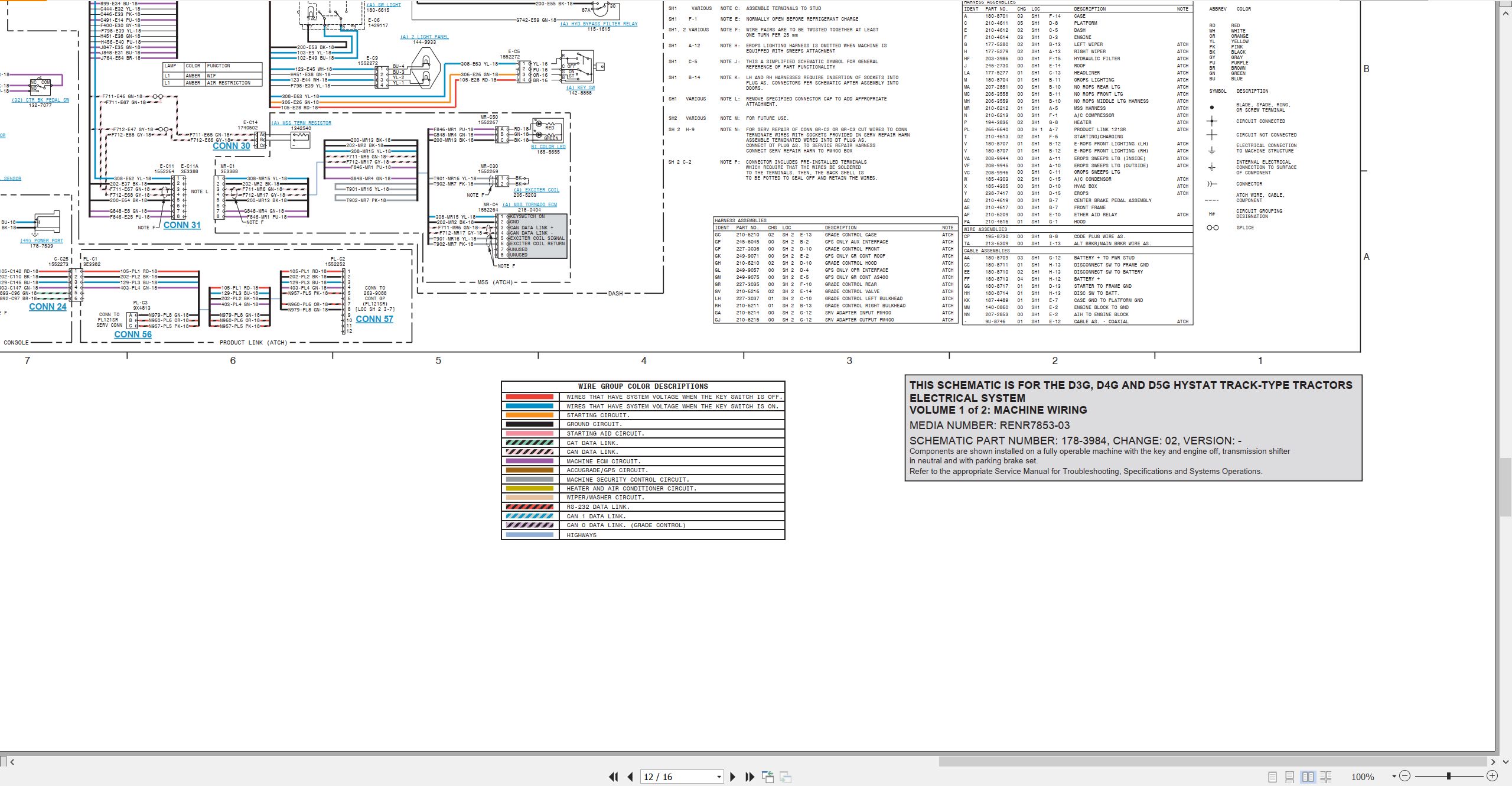Follow the CONN 56 link
Viewport: 1512px width, 786px height.
[133, 334]
